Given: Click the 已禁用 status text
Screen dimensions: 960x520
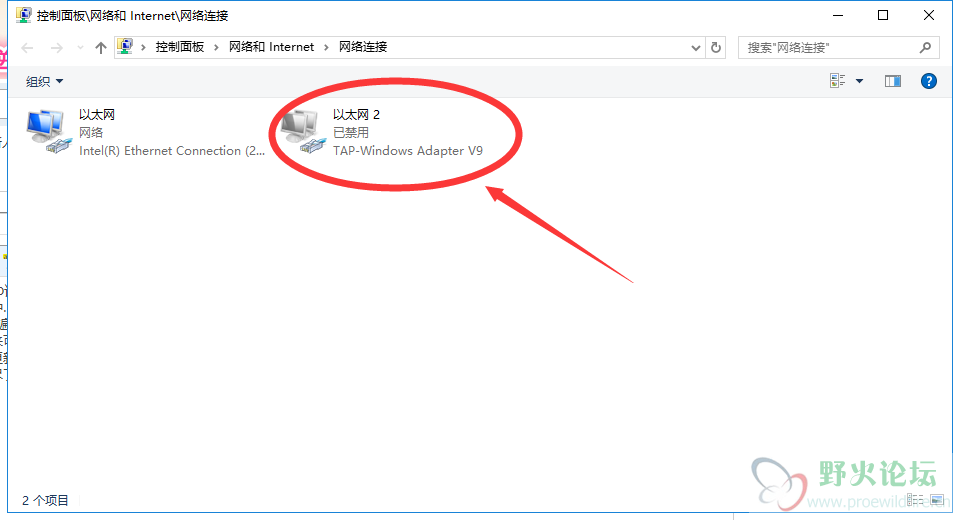Looking at the screenshot, I should (351, 132).
